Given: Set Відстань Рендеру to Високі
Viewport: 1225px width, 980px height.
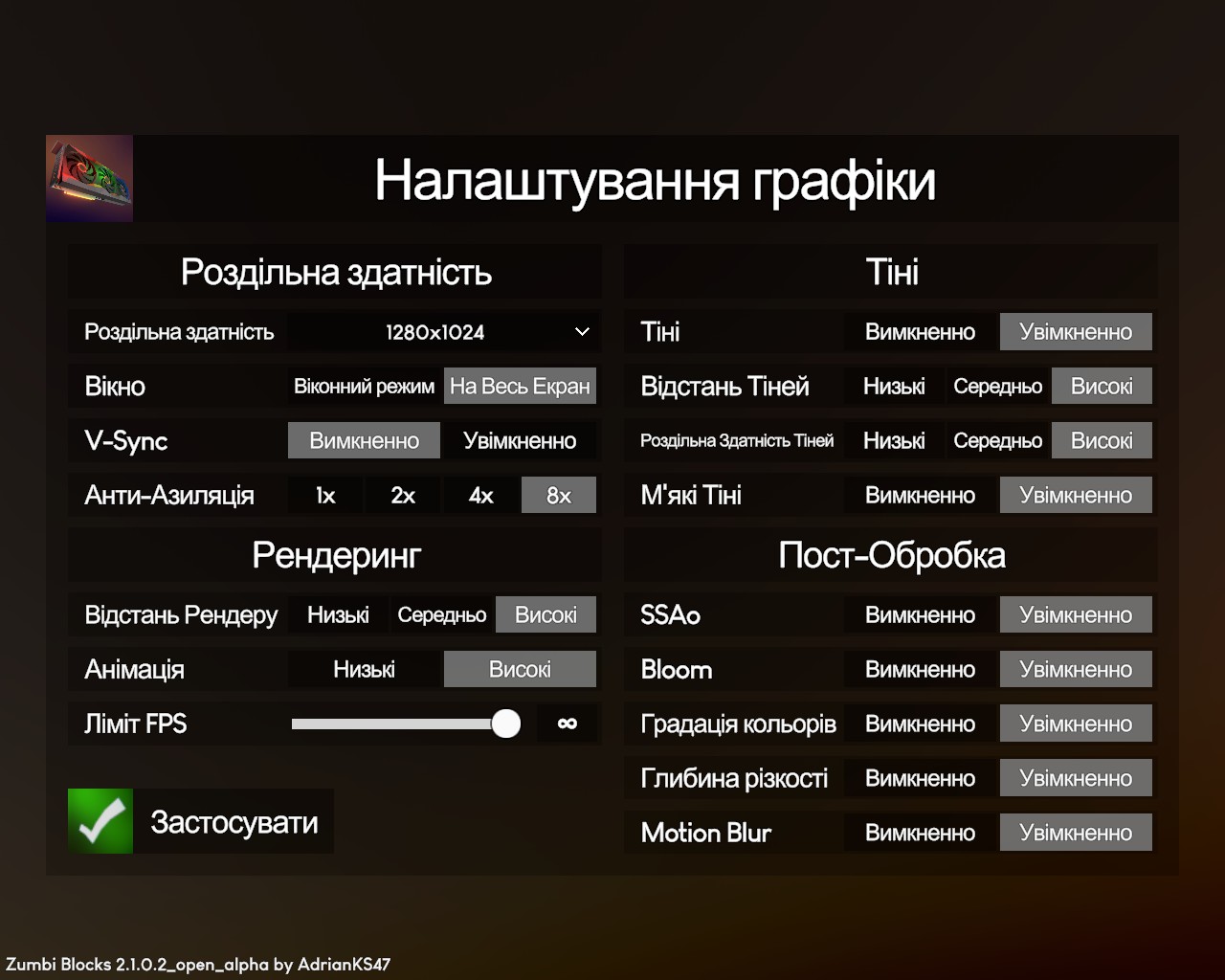Looking at the screenshot, I should (546, 615).
